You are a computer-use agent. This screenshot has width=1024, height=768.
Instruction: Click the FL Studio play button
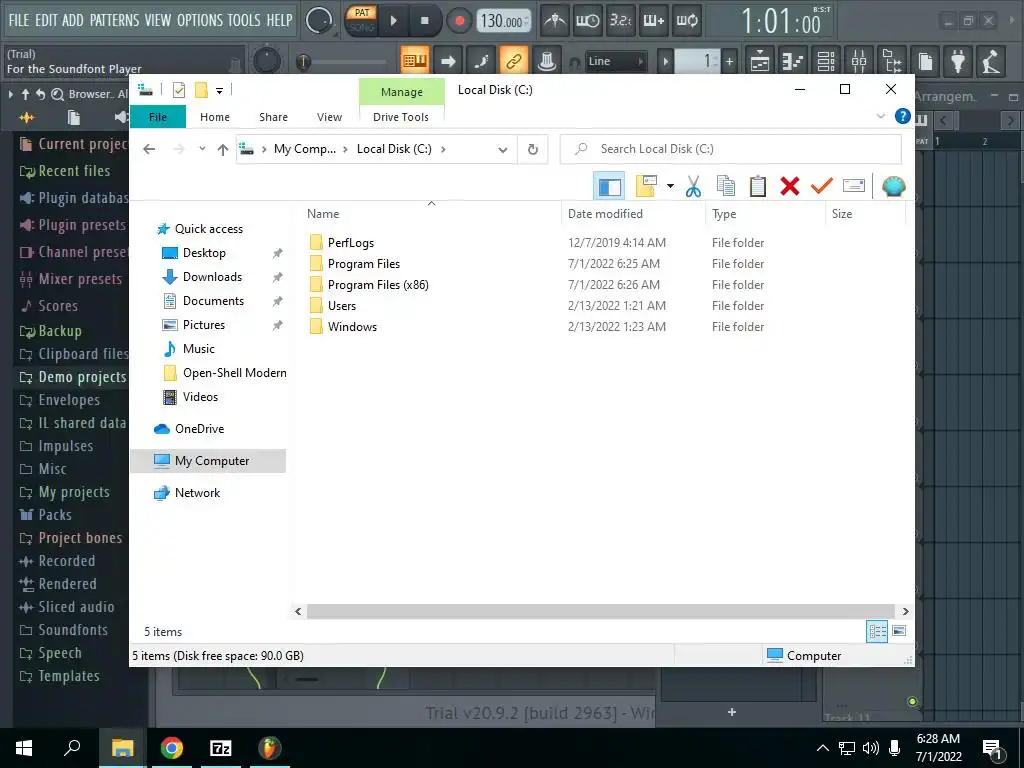[393, 21]
